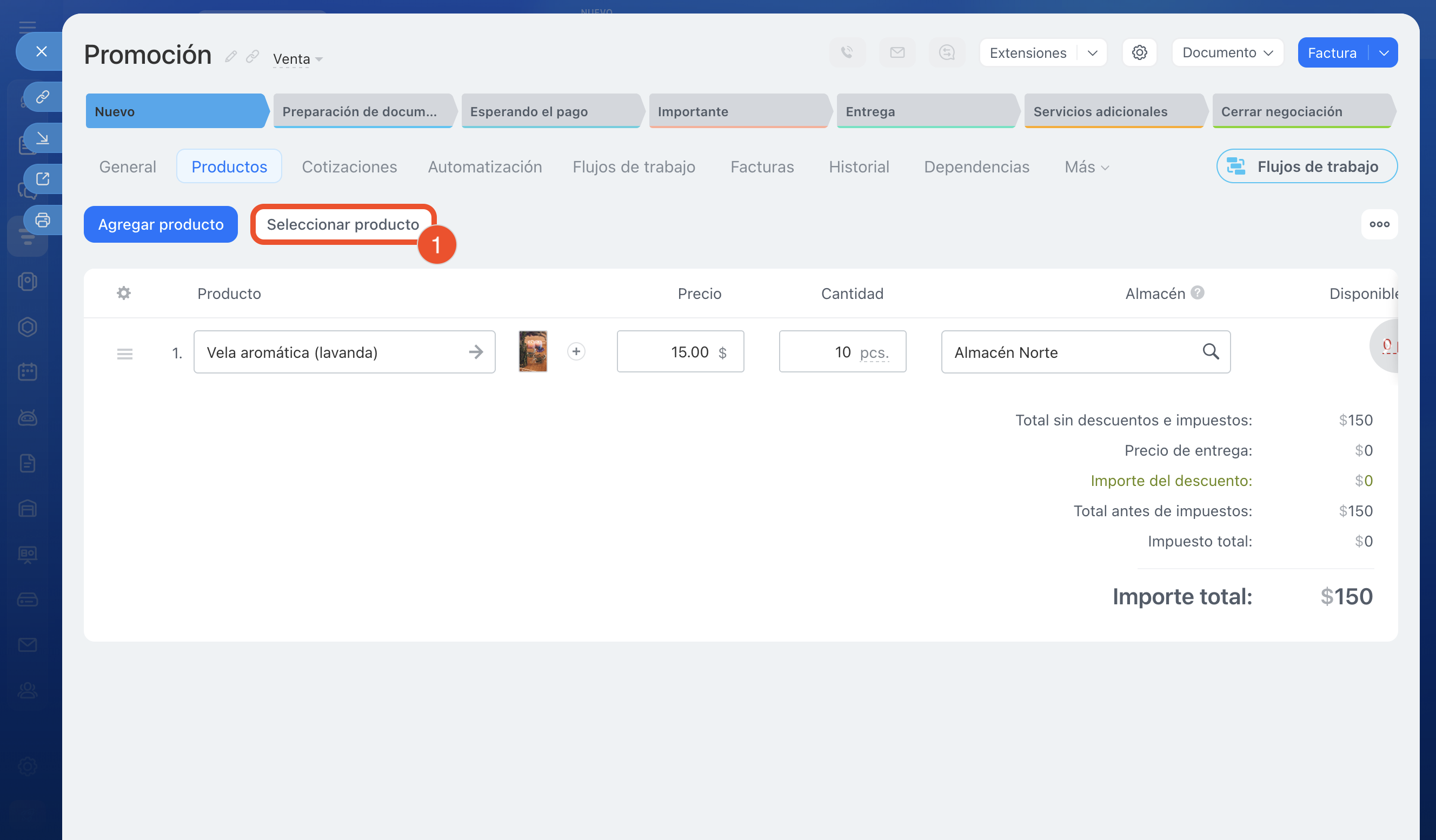Screen dimensions: 1436x840
Task: Click the copy link icon beside Promoción
Action: click(x=252, y=56)
